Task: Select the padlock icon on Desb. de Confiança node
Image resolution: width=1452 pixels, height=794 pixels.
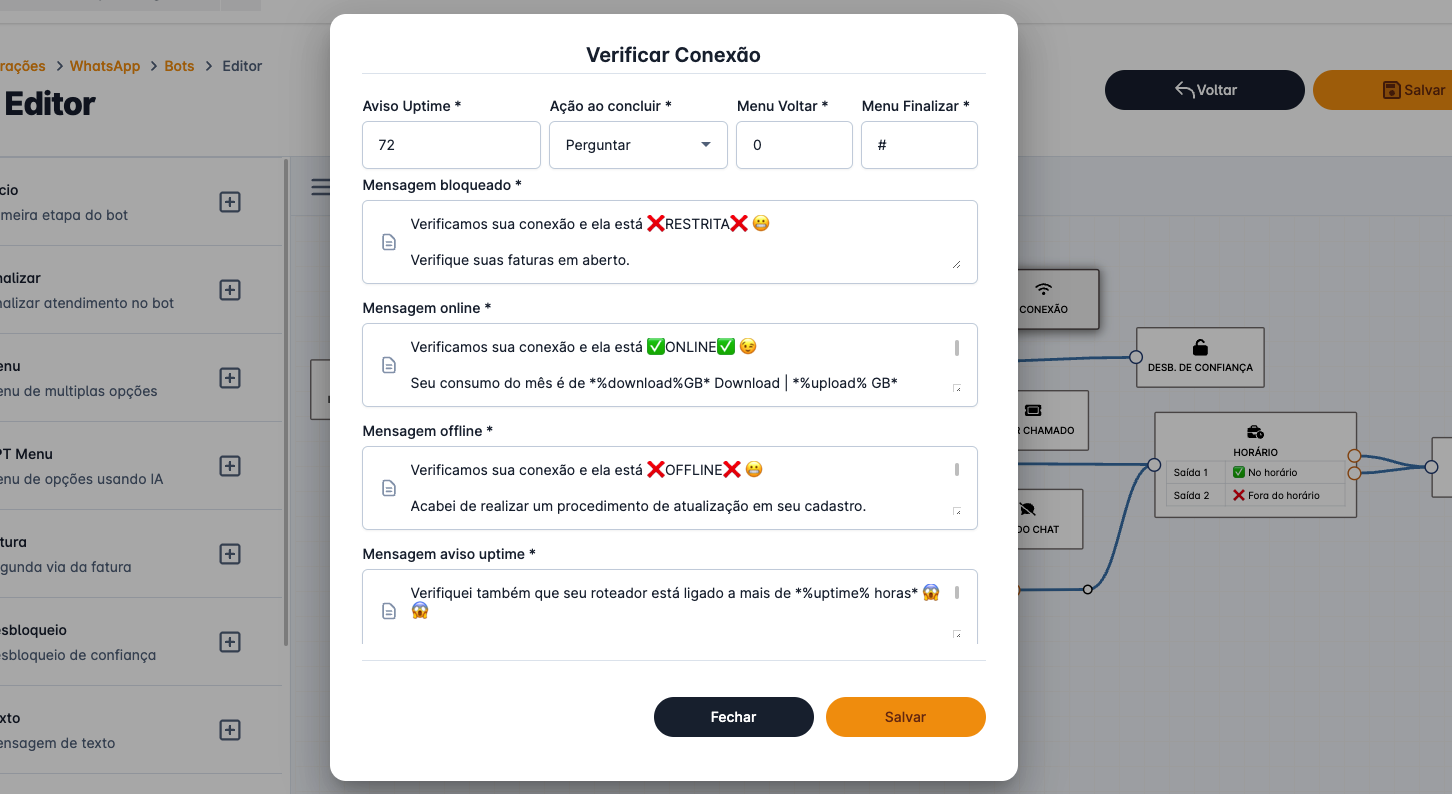Action: coord(1200,348)
